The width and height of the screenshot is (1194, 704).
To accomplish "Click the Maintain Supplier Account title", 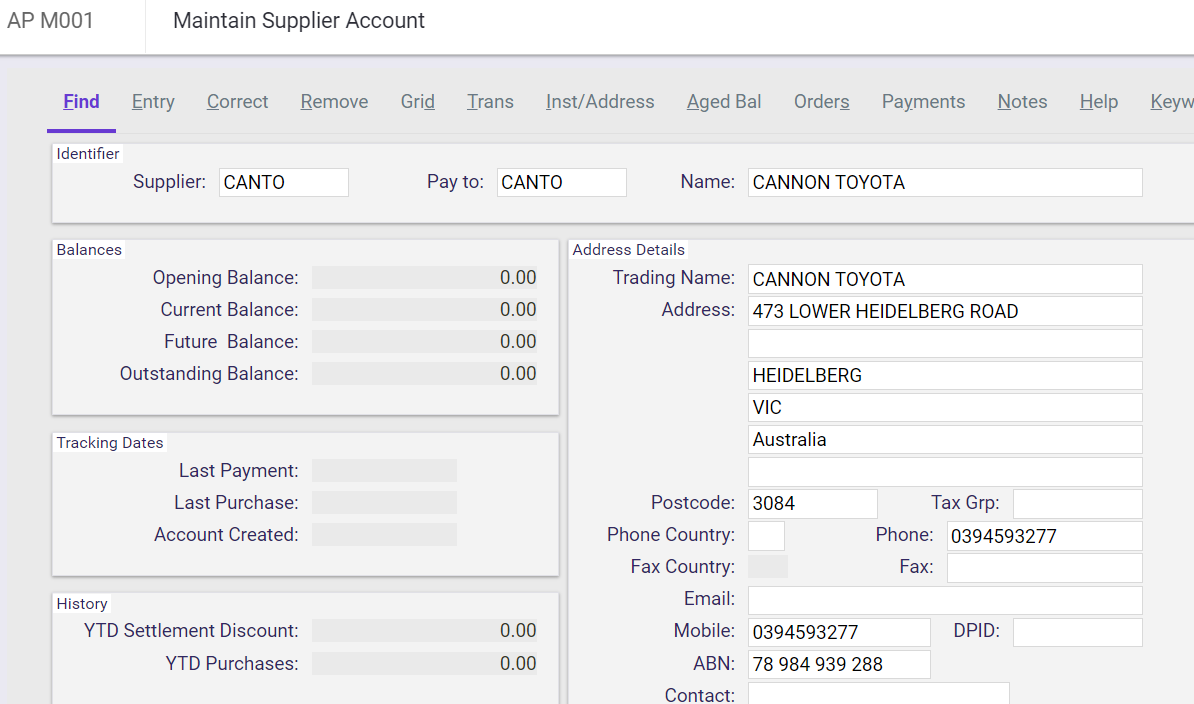I will 298,21.
